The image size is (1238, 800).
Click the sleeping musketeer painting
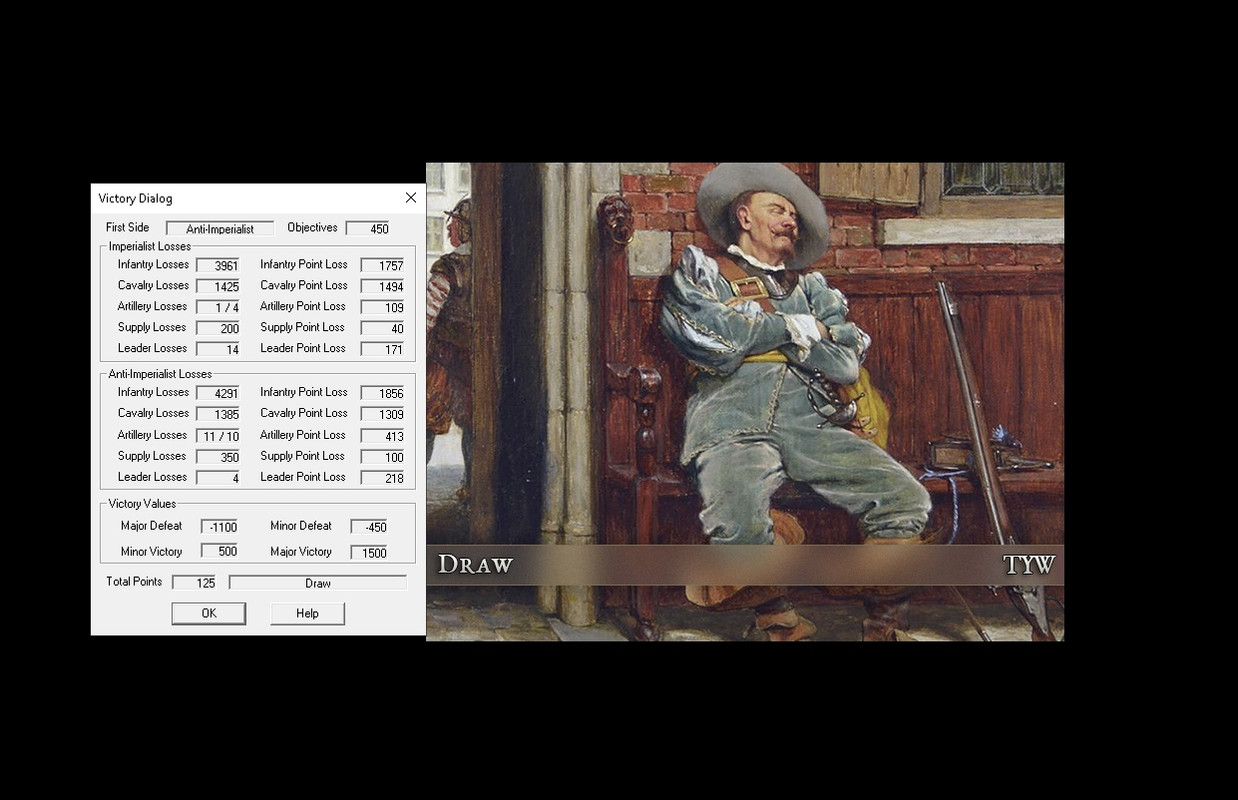745,401
